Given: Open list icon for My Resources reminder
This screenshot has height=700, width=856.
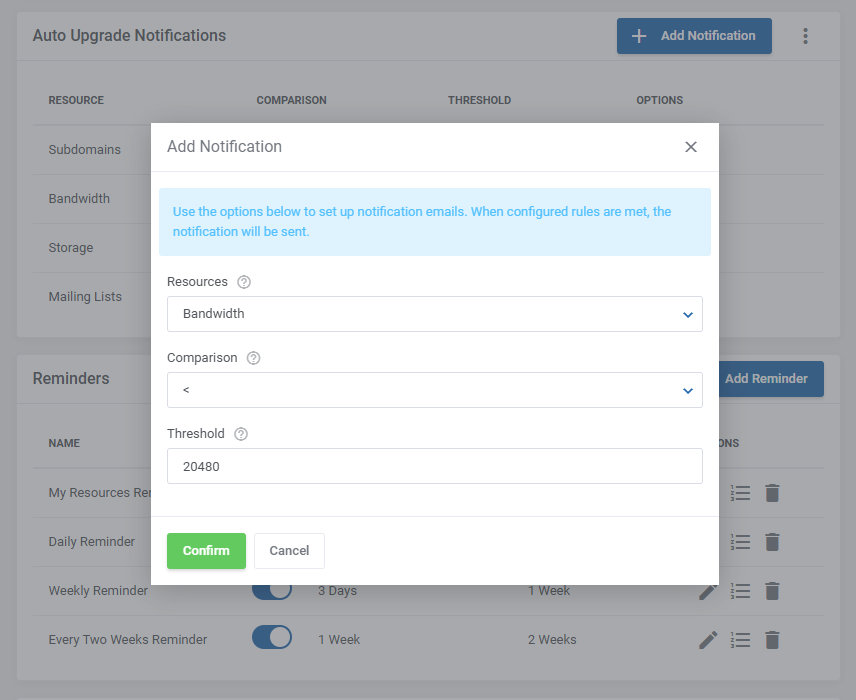Looking at the screenshot, I should tap(740, 493).
